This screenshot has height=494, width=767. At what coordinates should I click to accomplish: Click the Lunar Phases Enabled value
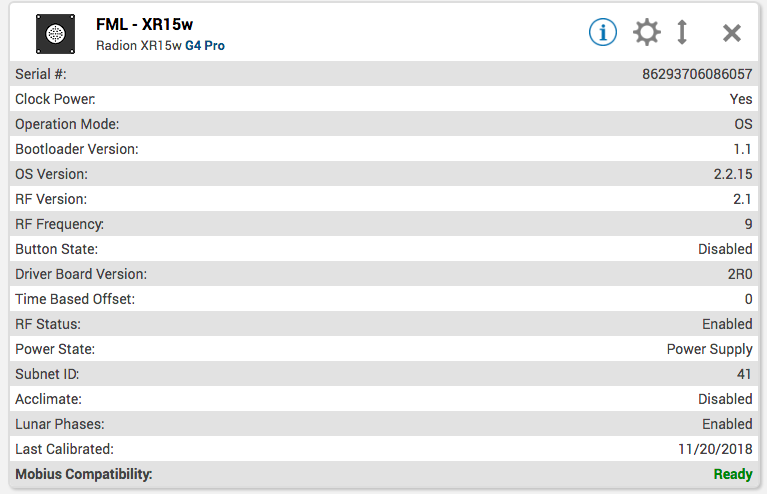tap(727, 424)
